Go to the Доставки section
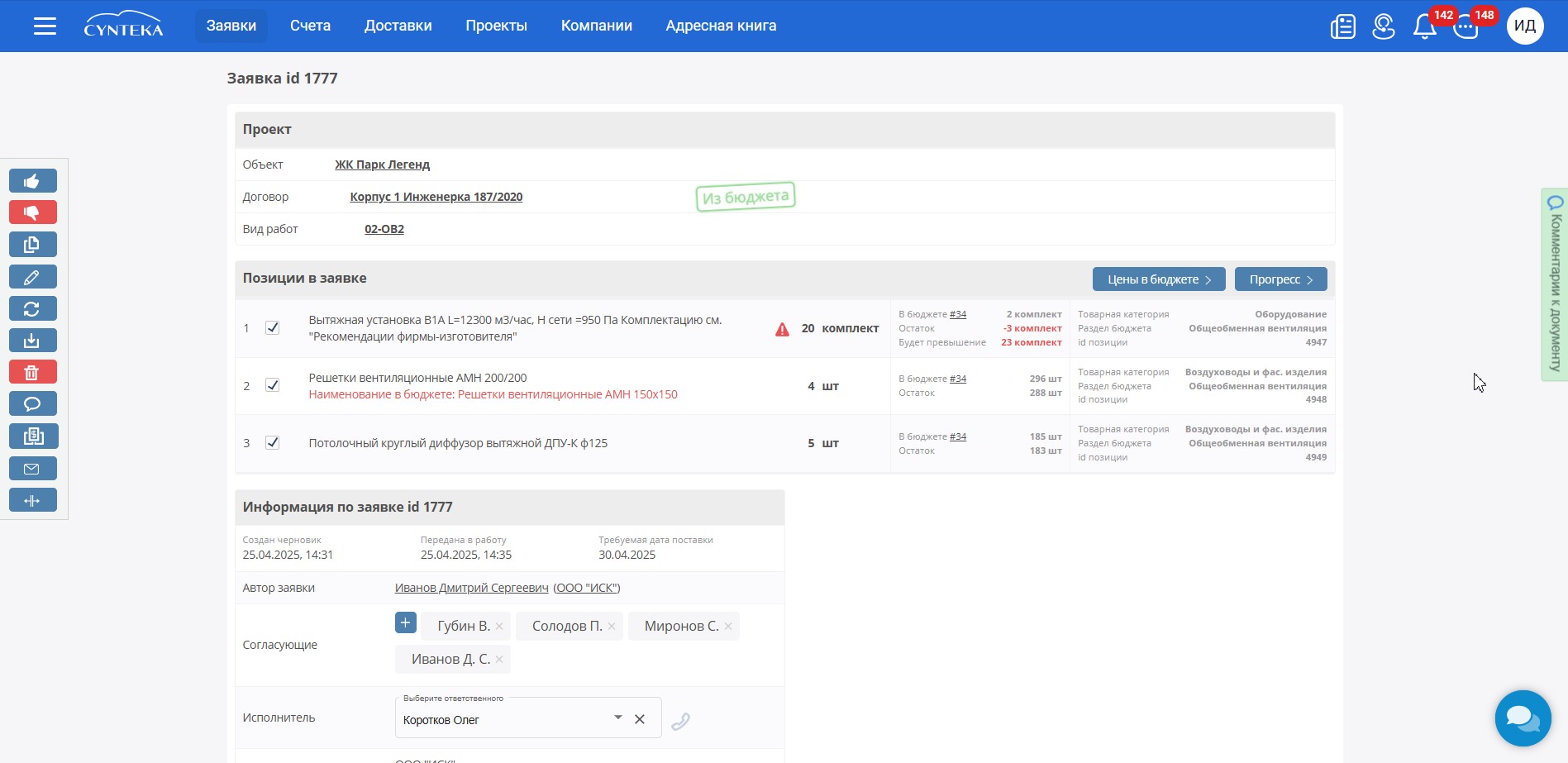1568x763 pixels. (398, 26)
